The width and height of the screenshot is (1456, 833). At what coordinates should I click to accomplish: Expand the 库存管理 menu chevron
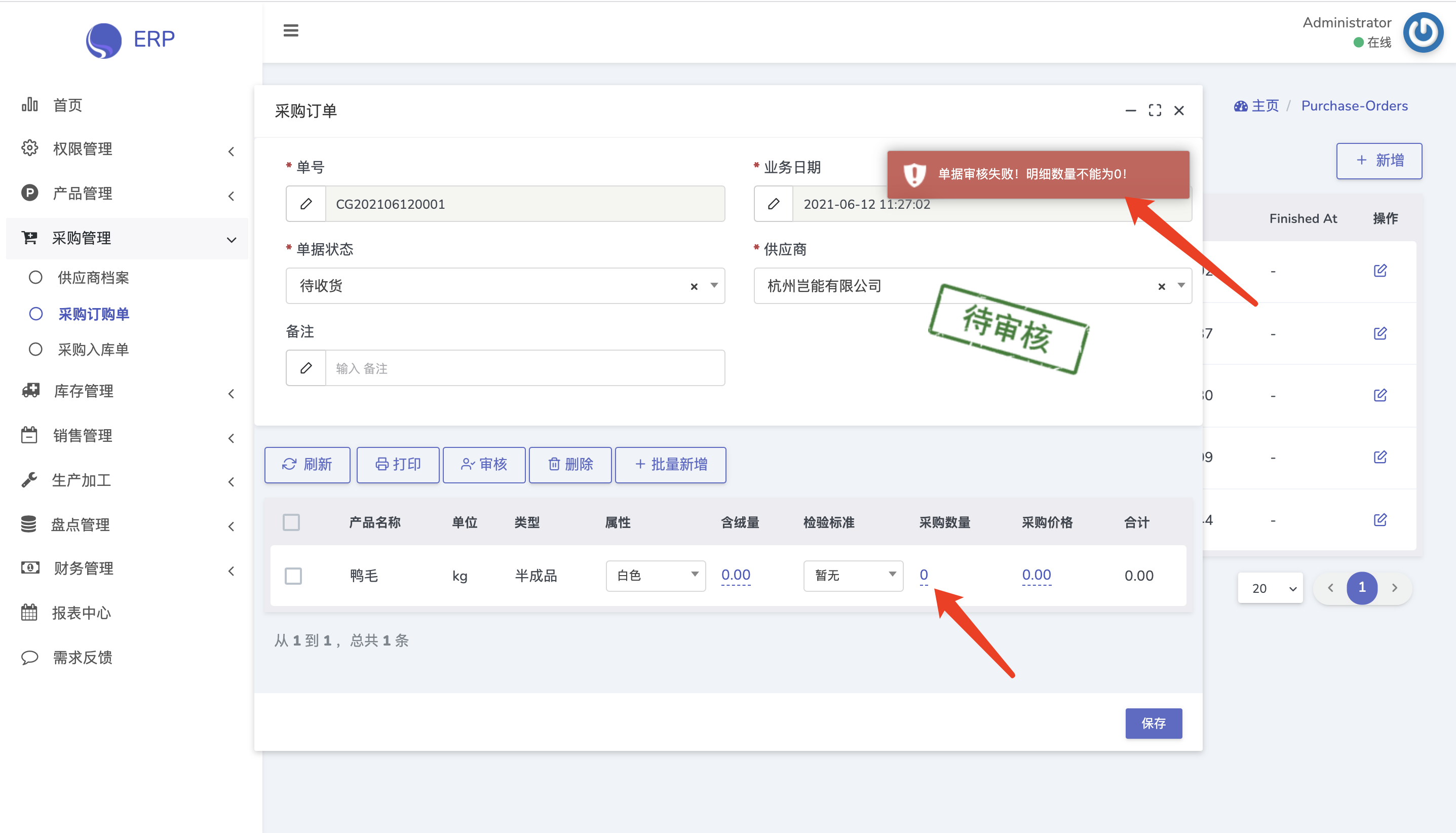(231, 394)
